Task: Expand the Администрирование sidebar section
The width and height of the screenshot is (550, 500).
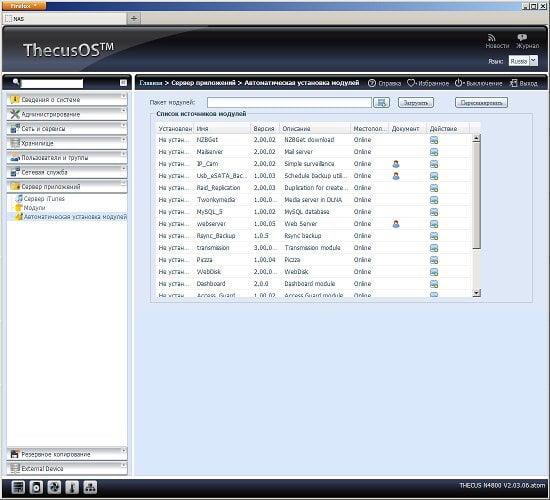Action: (67, 114)
